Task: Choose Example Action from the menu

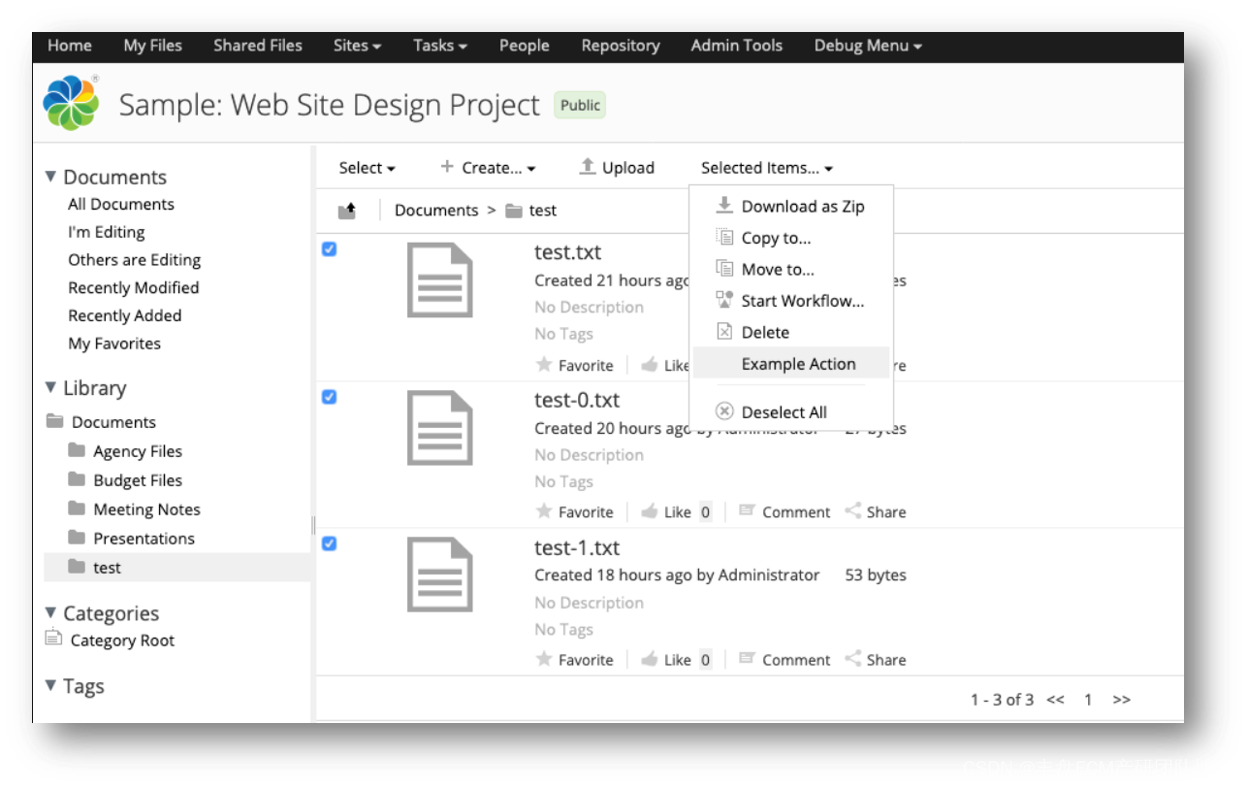Action: pyautogui.click(x=791, y=364)
